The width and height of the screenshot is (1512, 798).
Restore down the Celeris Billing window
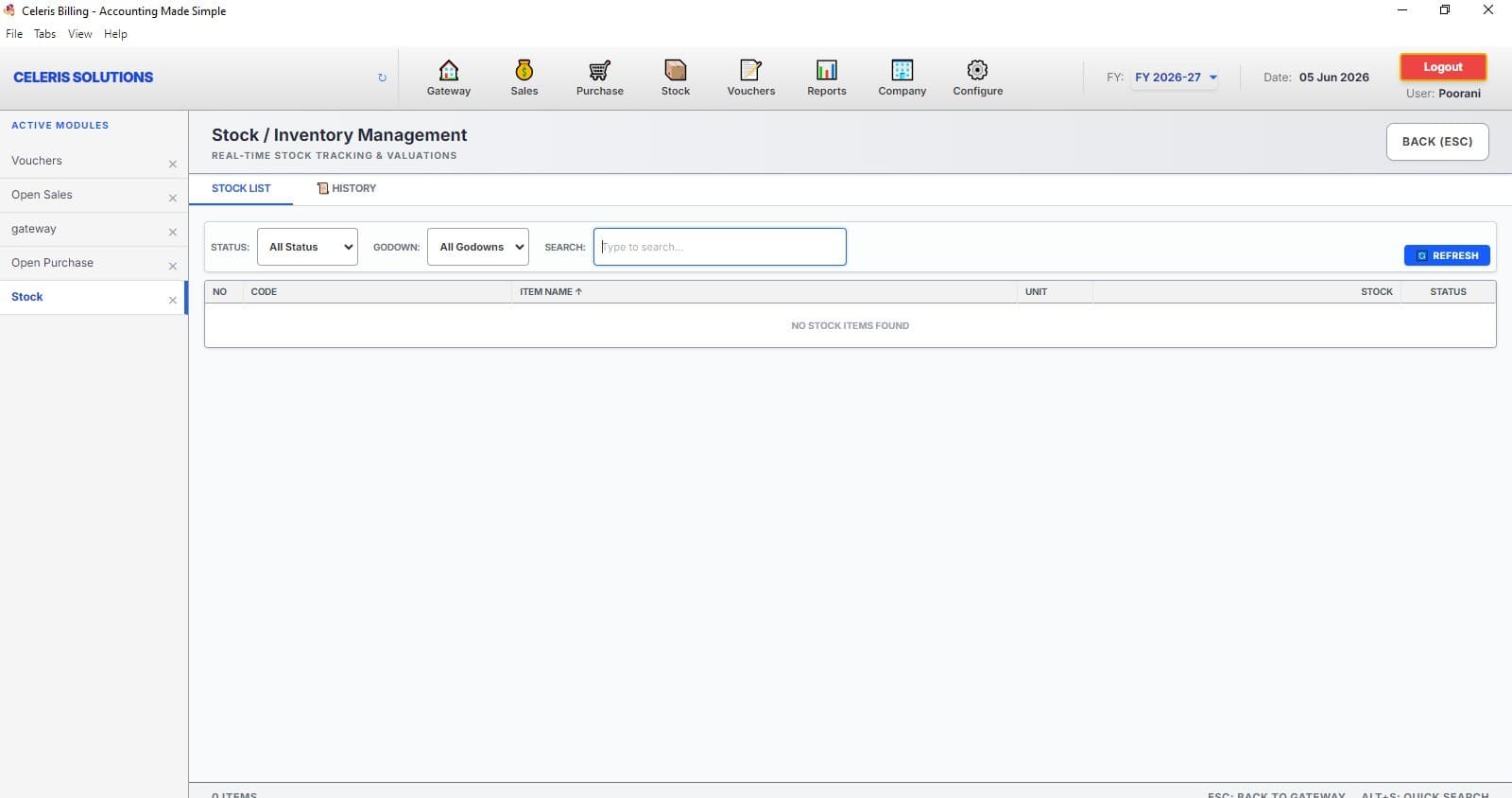click(x=1445, y=10)
